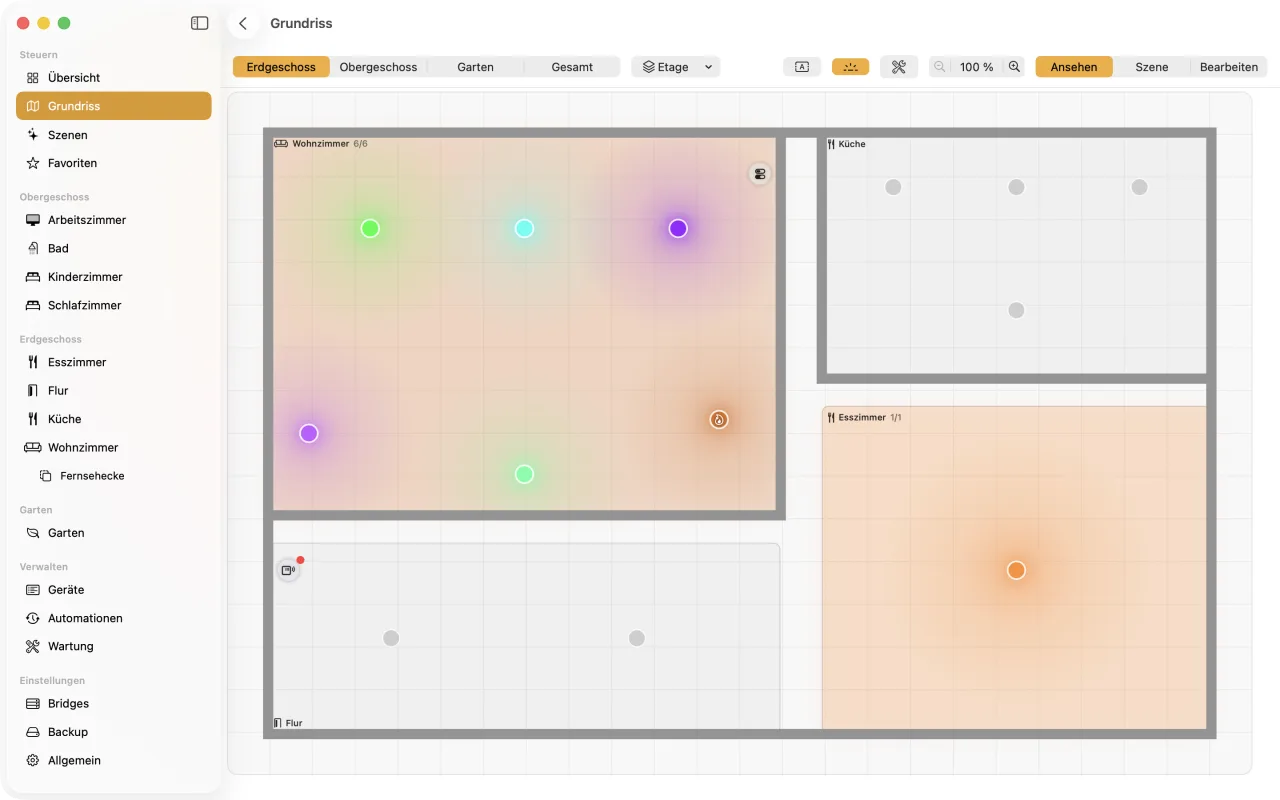The width and height of the screenshot is (1280, 800).
Task: Select Bad room in sidebar
Action: tap(114, 248)
